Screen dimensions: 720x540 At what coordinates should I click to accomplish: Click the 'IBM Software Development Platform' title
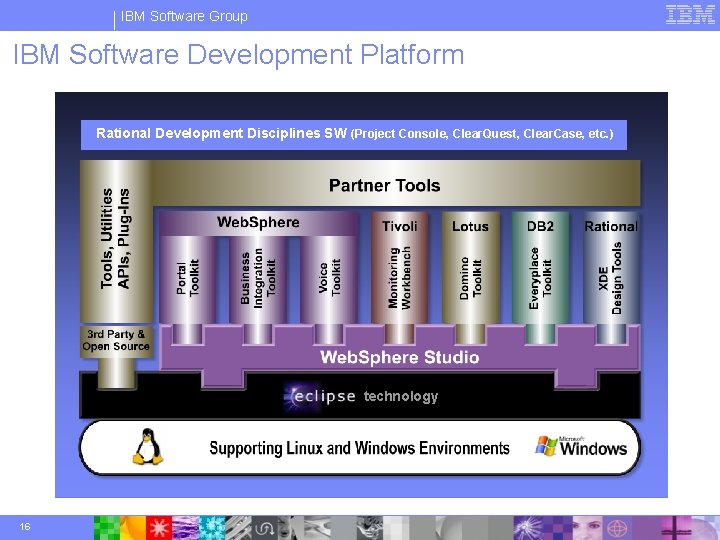(x=239, y=54)
